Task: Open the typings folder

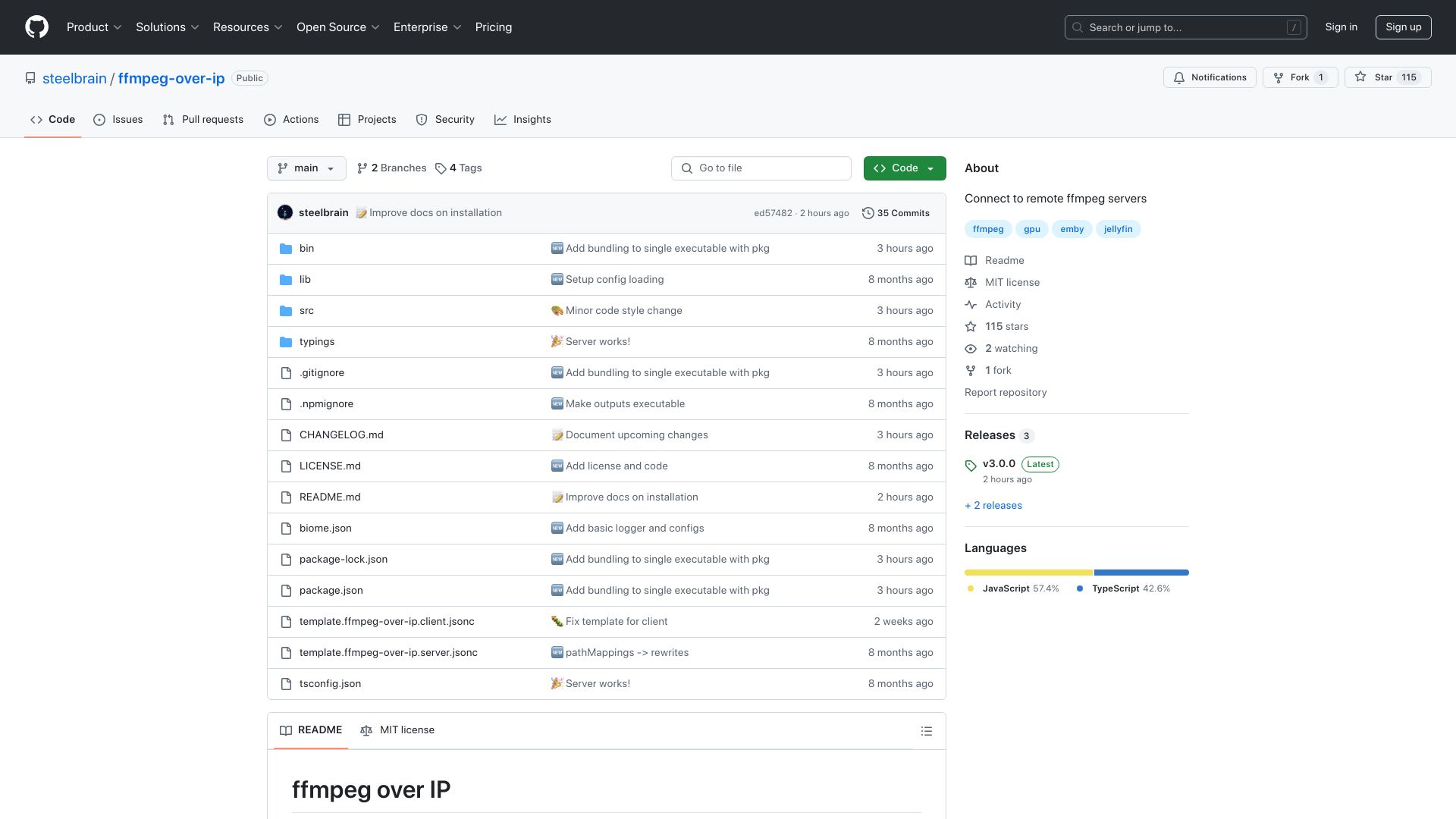Action: pyautogui.click(x=316, y=342)
